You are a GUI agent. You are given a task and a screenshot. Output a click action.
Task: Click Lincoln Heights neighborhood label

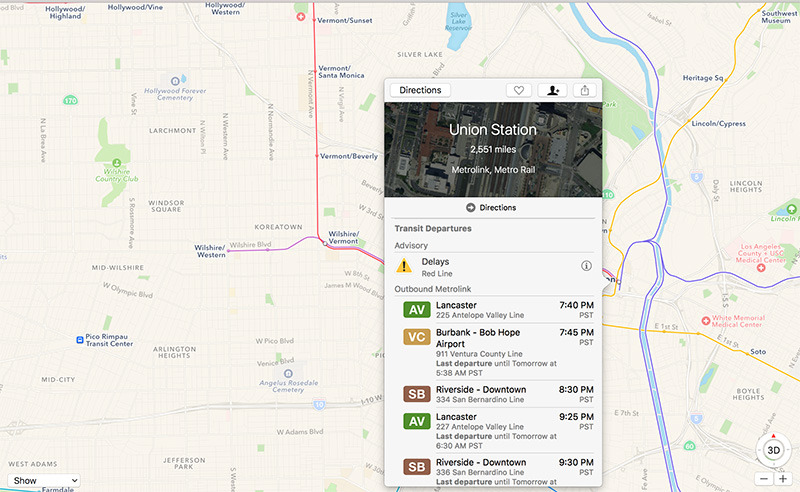[x=746, y=186]
